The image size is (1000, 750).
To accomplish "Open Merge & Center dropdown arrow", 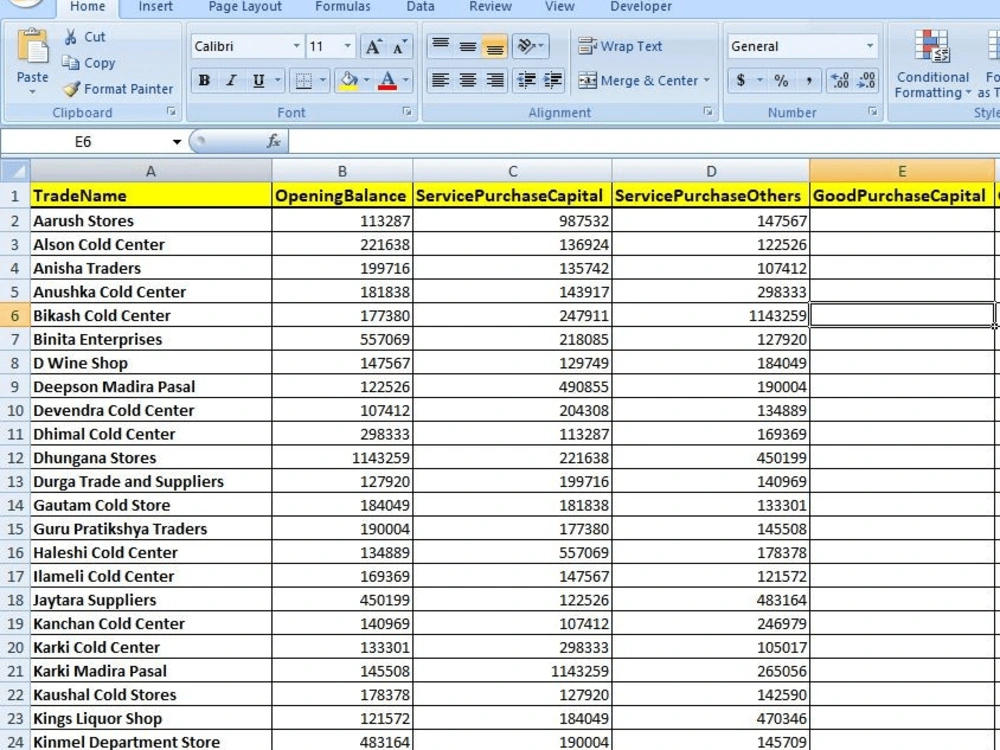I will [707, 80].
